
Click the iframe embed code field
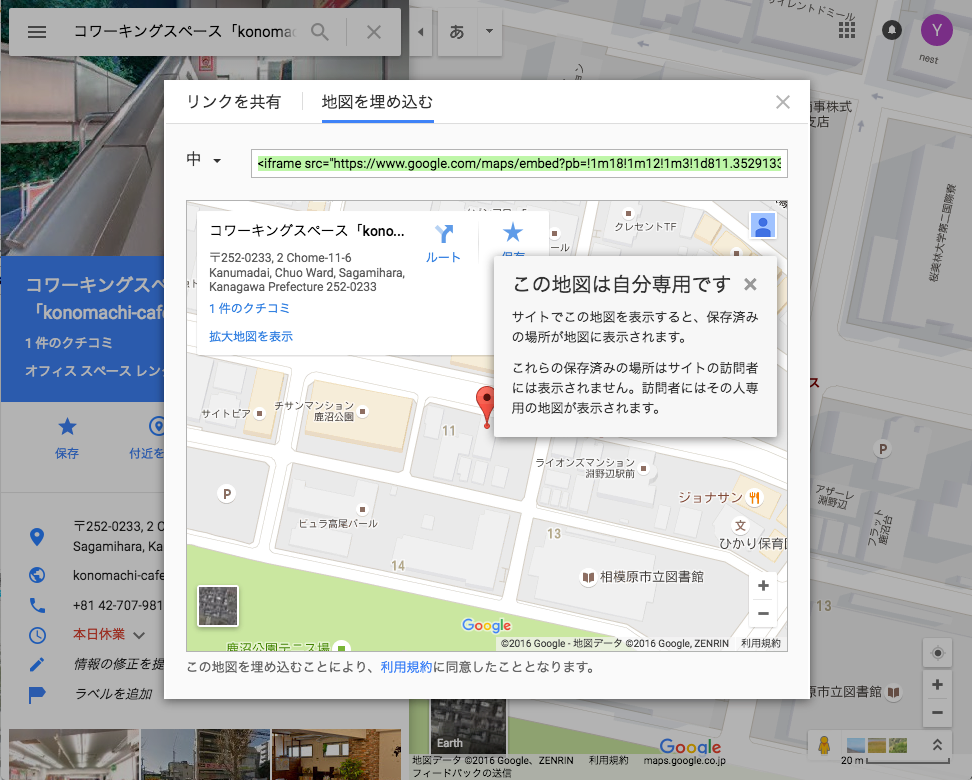[519, 164]
